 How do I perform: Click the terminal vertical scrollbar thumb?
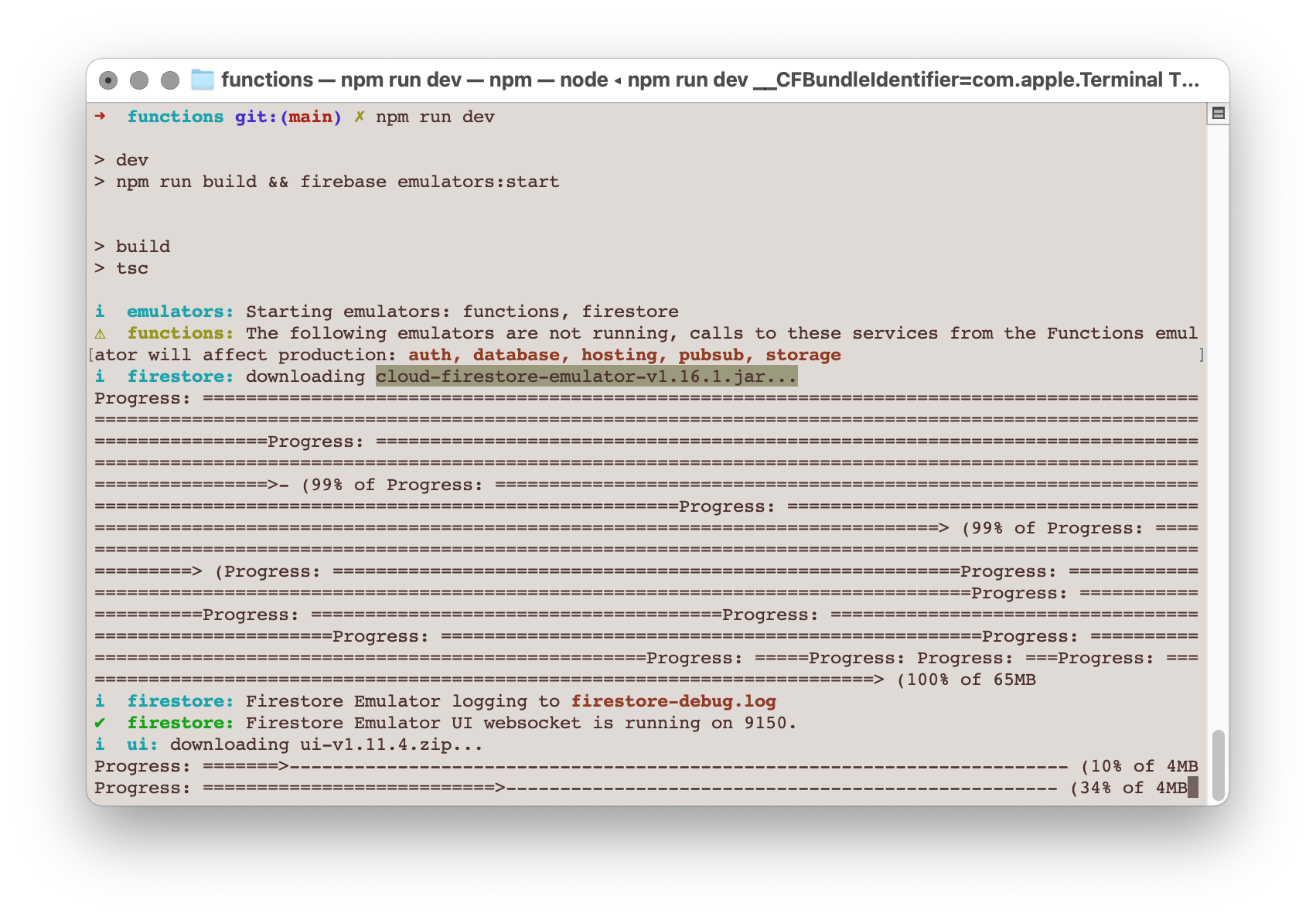pyautogui.click(x=1218, y=765)
